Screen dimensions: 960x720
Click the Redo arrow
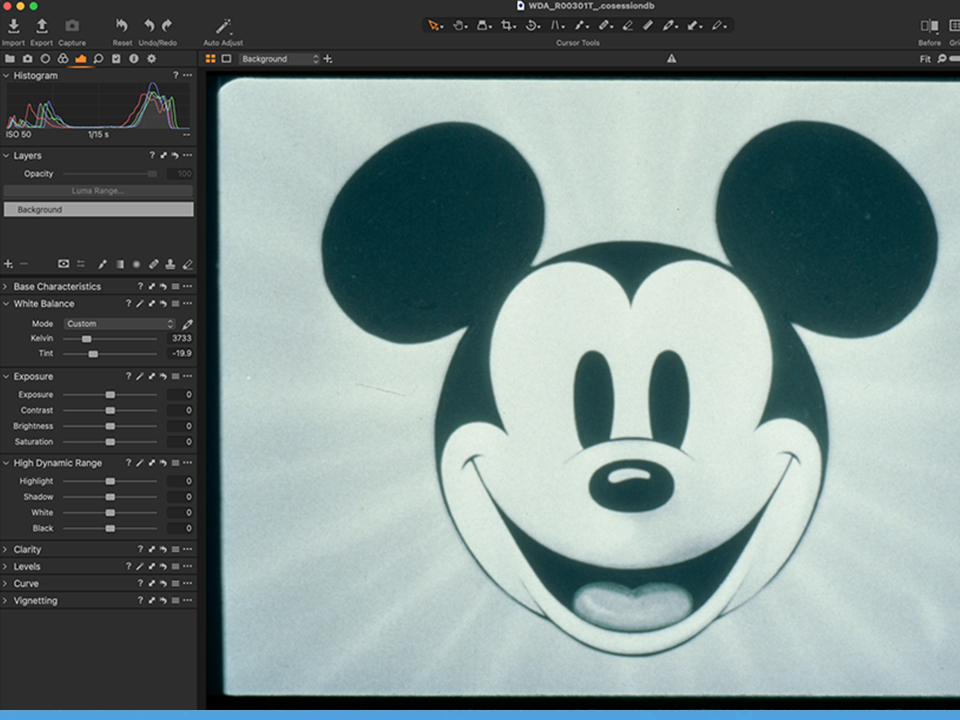coord(167,26)
